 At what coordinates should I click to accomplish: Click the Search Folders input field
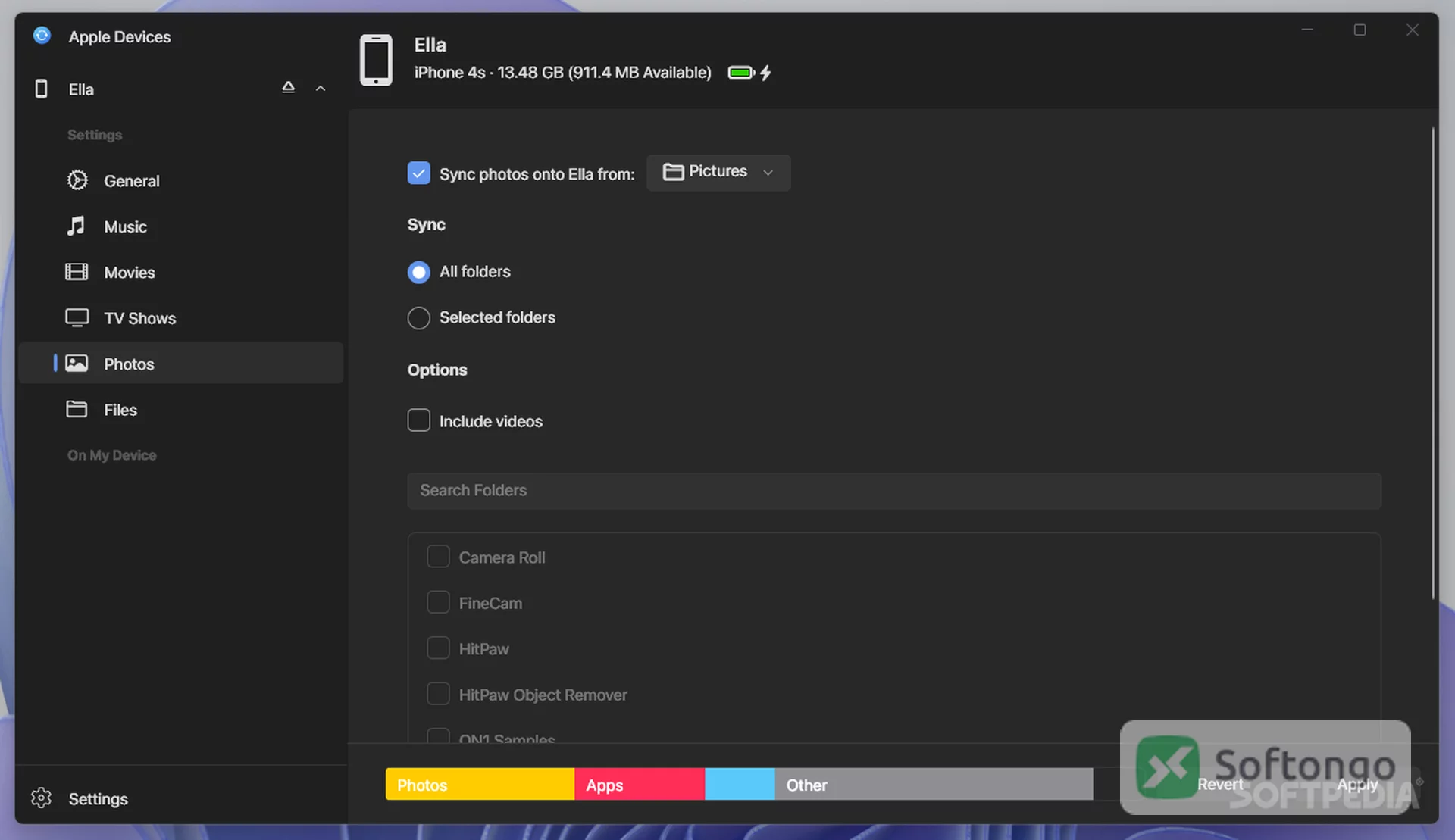pyautogui.click(x=894, y=491)
